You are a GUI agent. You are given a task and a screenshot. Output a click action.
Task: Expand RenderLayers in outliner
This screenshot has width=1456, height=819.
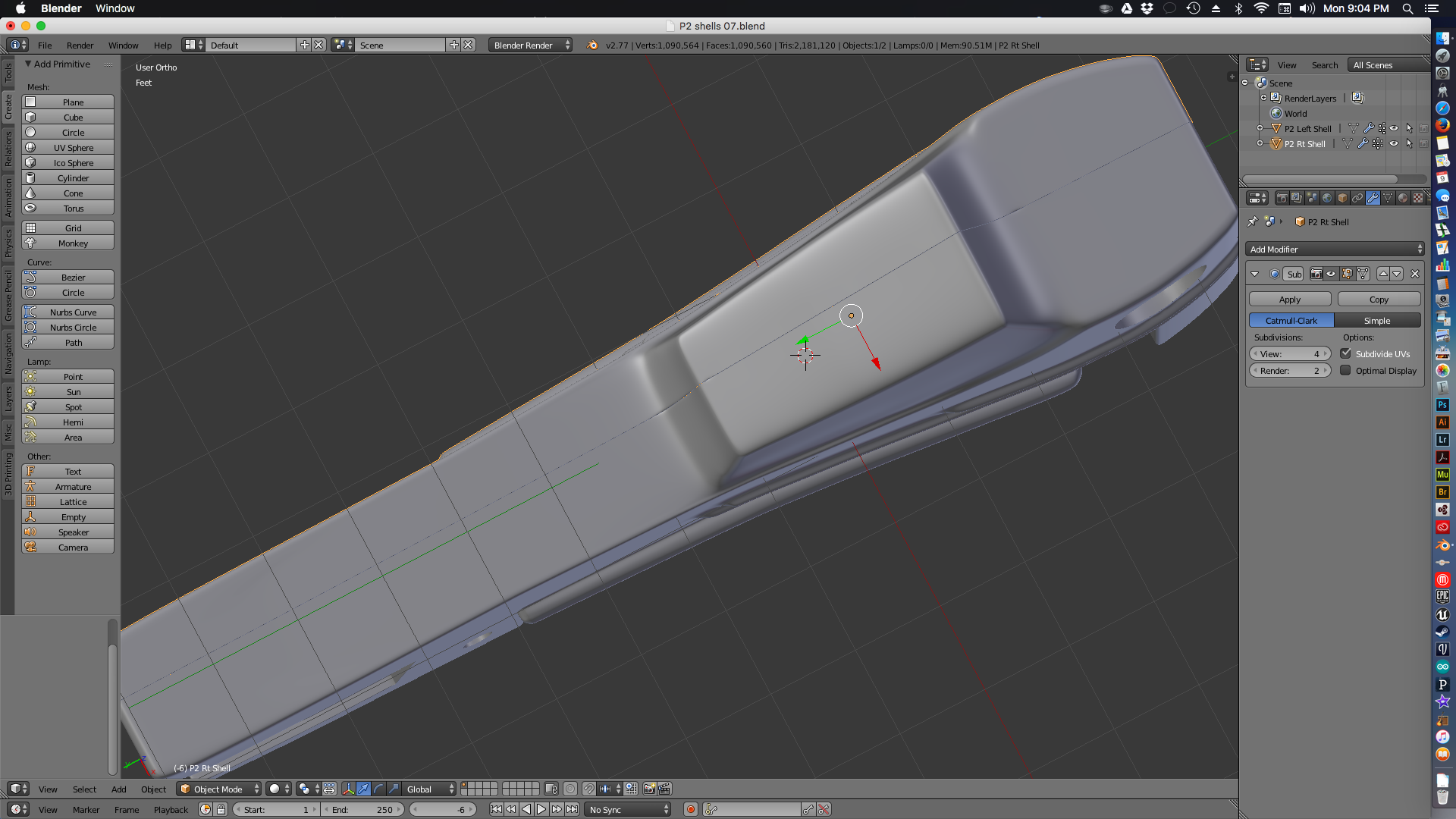pos(1263,98)
